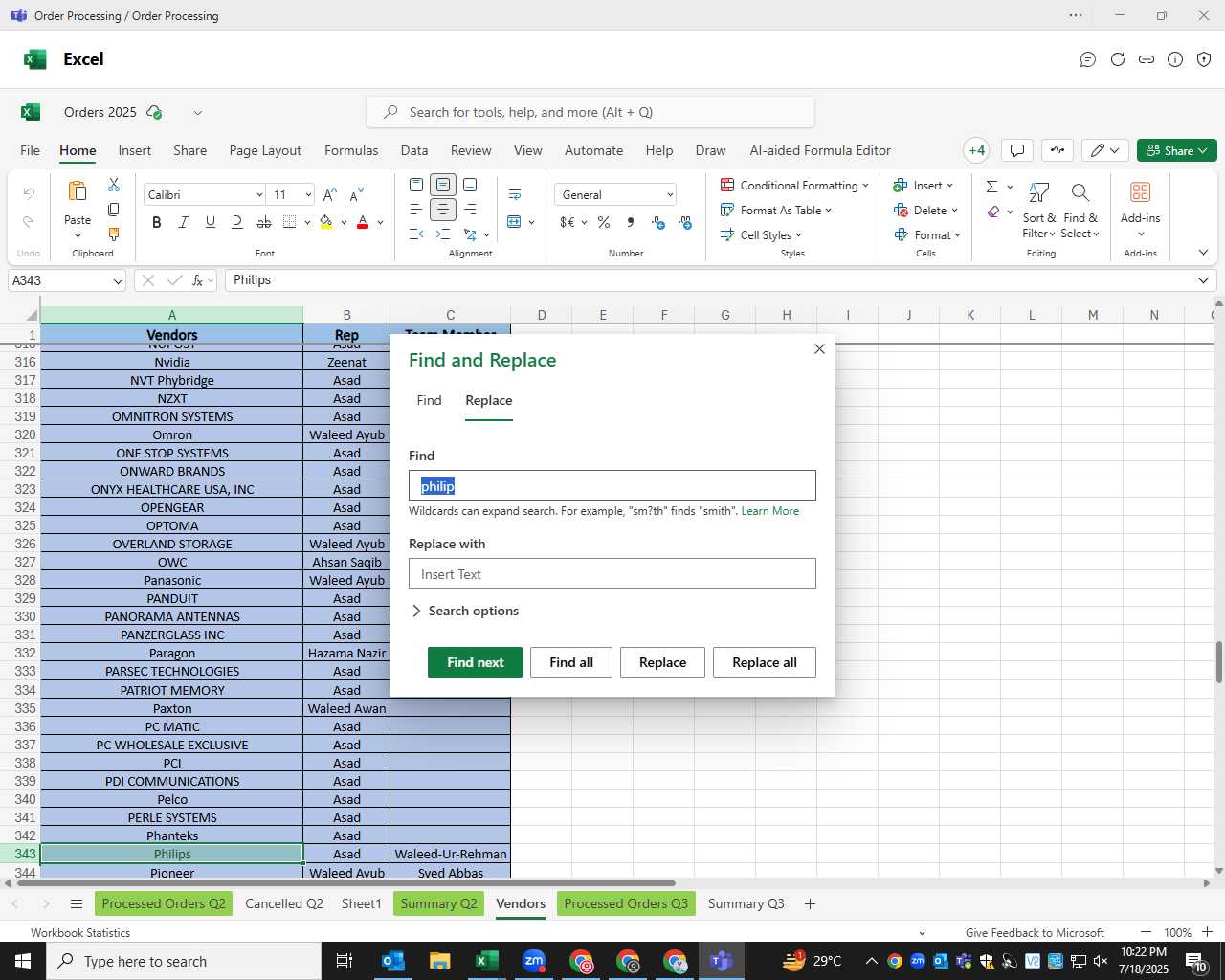Image resolution: width=1225 pixels, height=980 pixels.
Task: Toggle Italic formatting
Action: [x=183, y=222]
